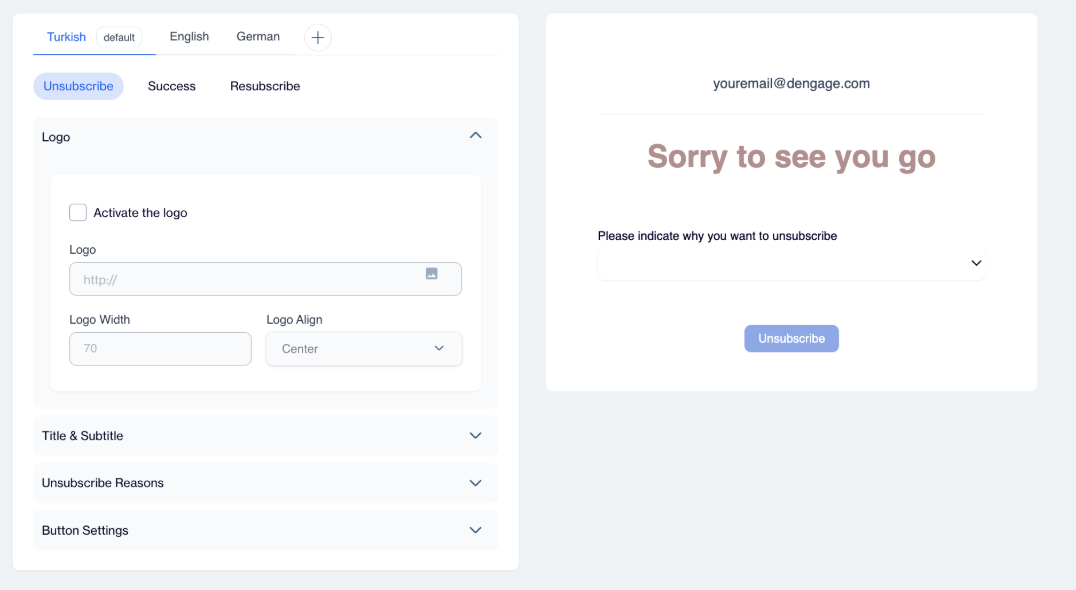Open the unsubscribe reason dropdown in preview
Image resolution: width=1076 pixels, height=590 pixels.
(791, 263)
